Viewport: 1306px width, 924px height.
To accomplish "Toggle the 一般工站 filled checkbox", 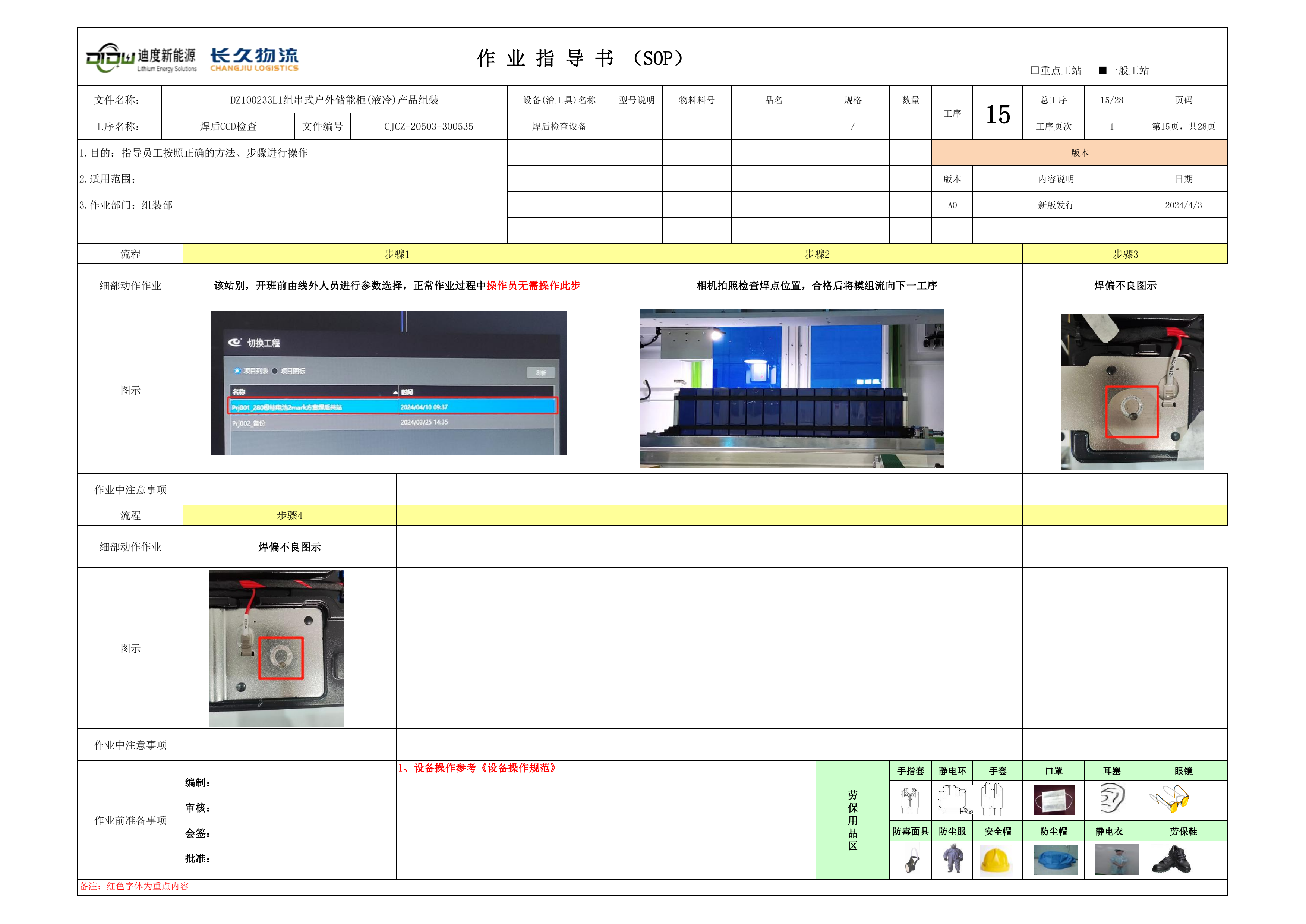I will [x=1102, y=70].
